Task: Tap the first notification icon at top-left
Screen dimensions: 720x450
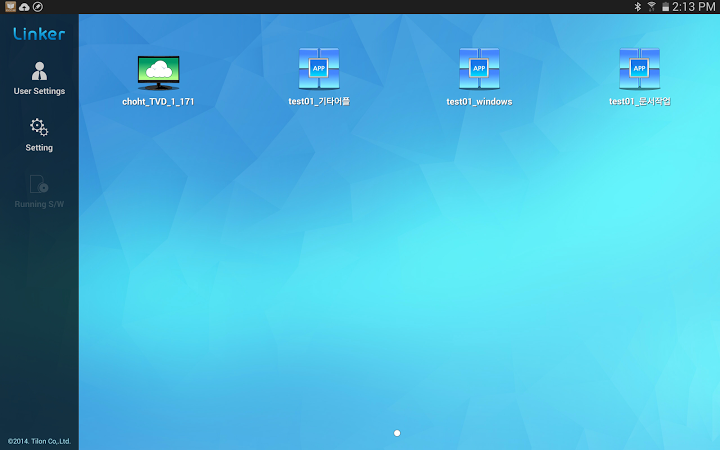Action: point(10,7)
